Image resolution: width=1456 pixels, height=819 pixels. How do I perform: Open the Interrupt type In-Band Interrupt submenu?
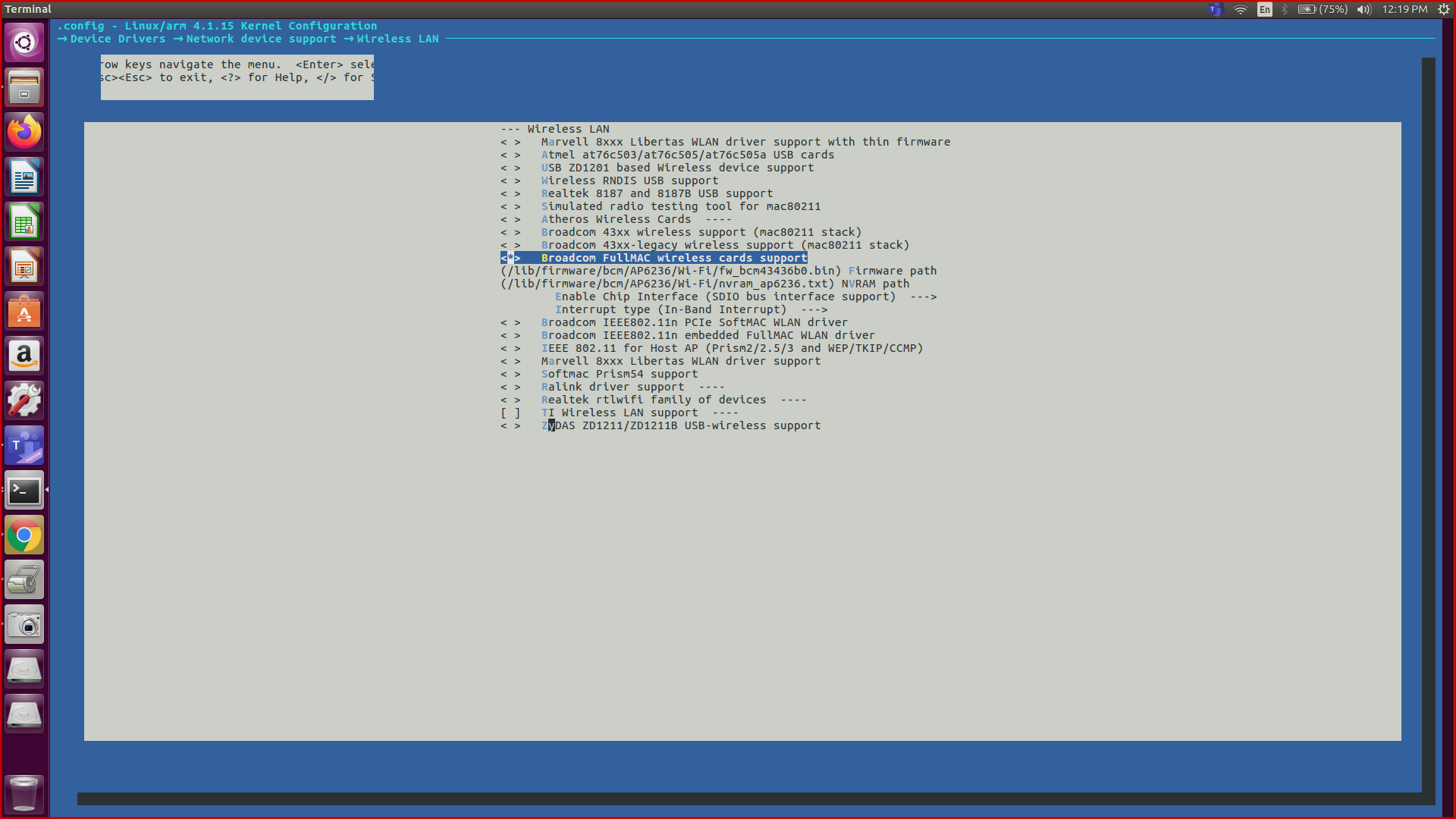[x=691, y=309]
